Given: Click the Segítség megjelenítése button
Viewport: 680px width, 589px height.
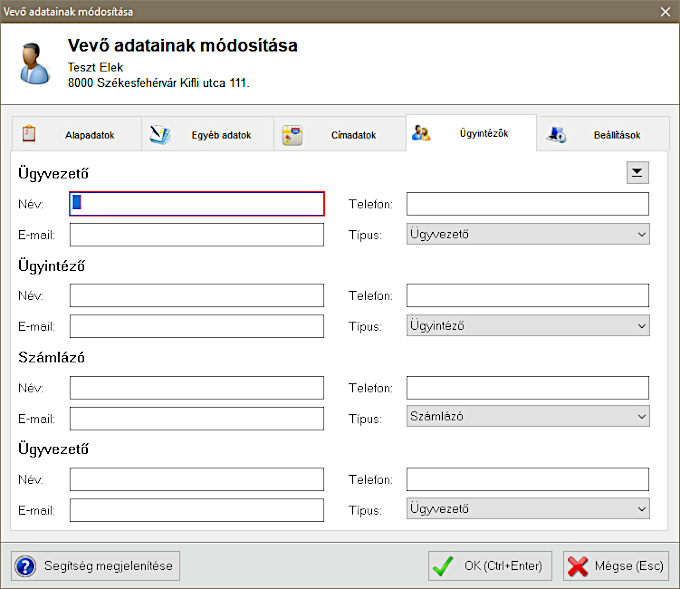Looking at the screenshot, I should coord(96,566).
